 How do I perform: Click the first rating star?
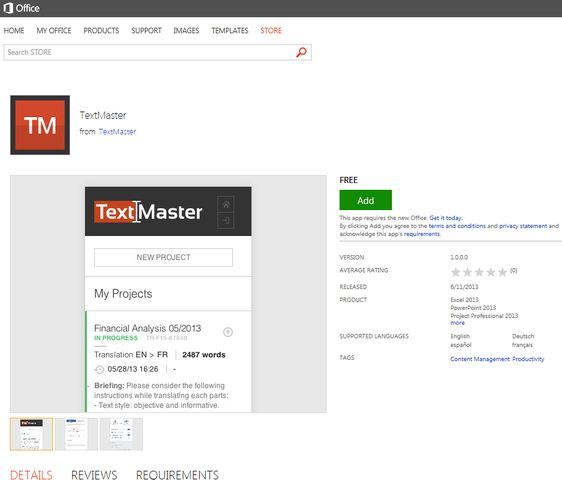click(456, 272)
